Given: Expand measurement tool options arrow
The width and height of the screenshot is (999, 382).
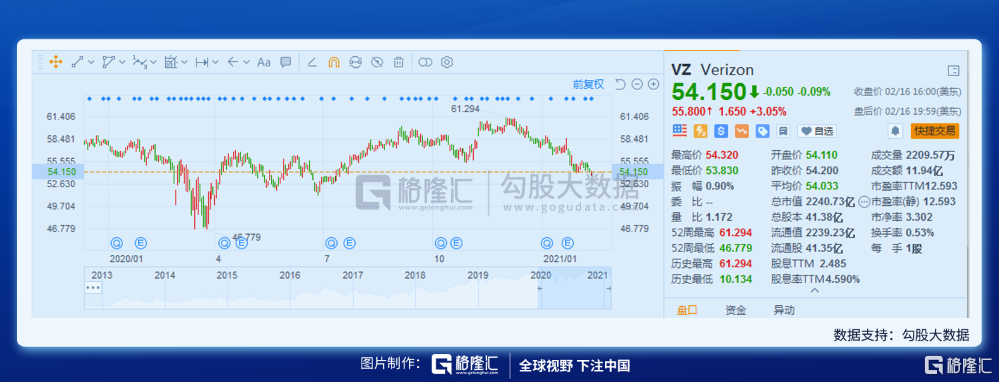Looking at the screenshot, I should pyautogui.click(x=185, y=62).
